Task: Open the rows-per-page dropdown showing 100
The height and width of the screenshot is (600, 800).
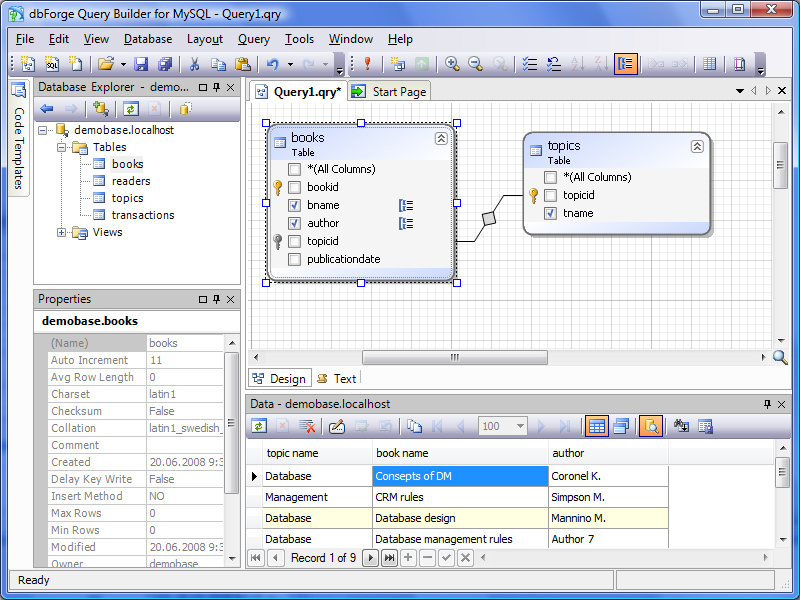Action: click(520, 426)
